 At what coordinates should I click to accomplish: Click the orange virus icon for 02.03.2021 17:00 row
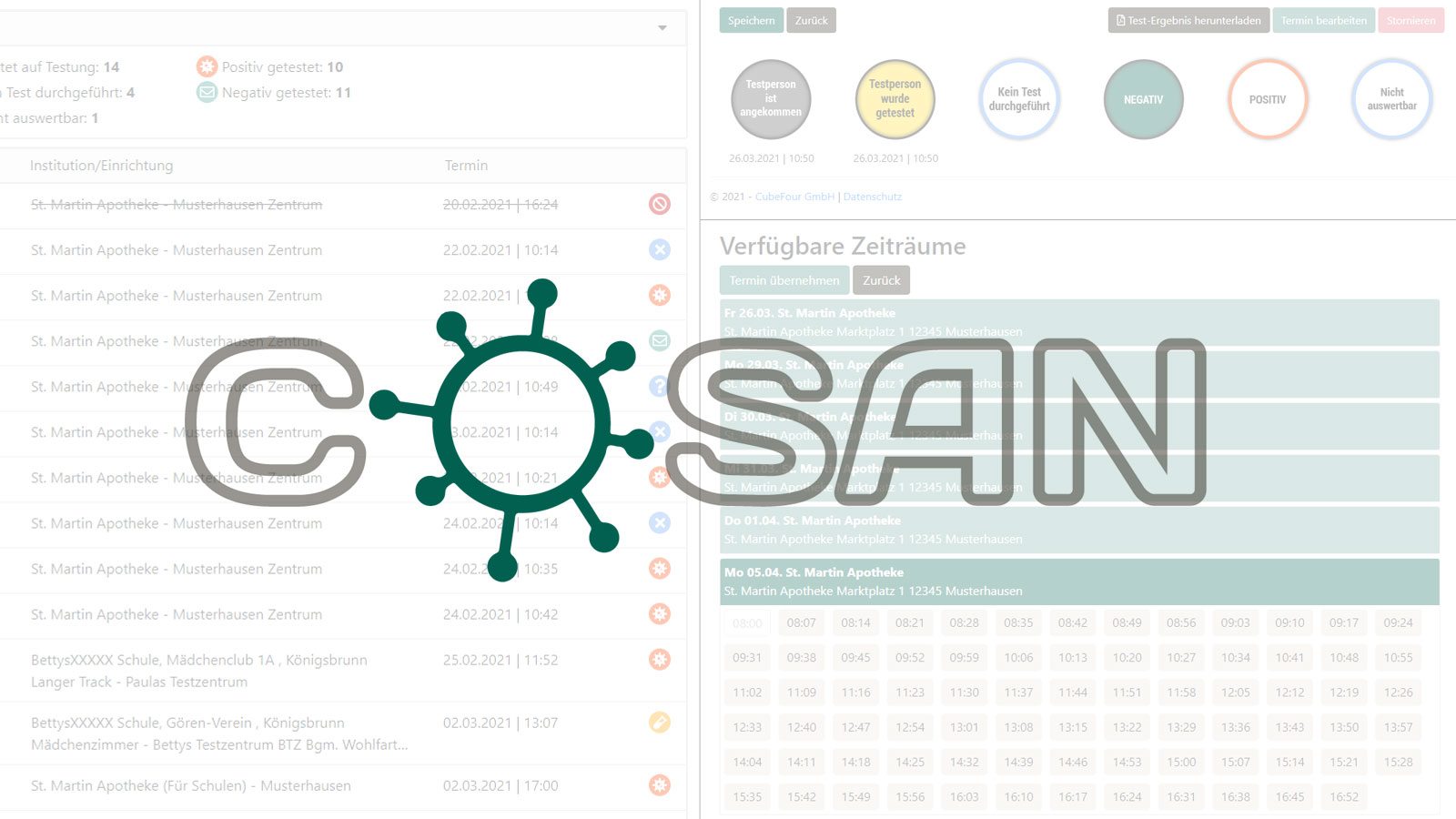coord(660,785)
